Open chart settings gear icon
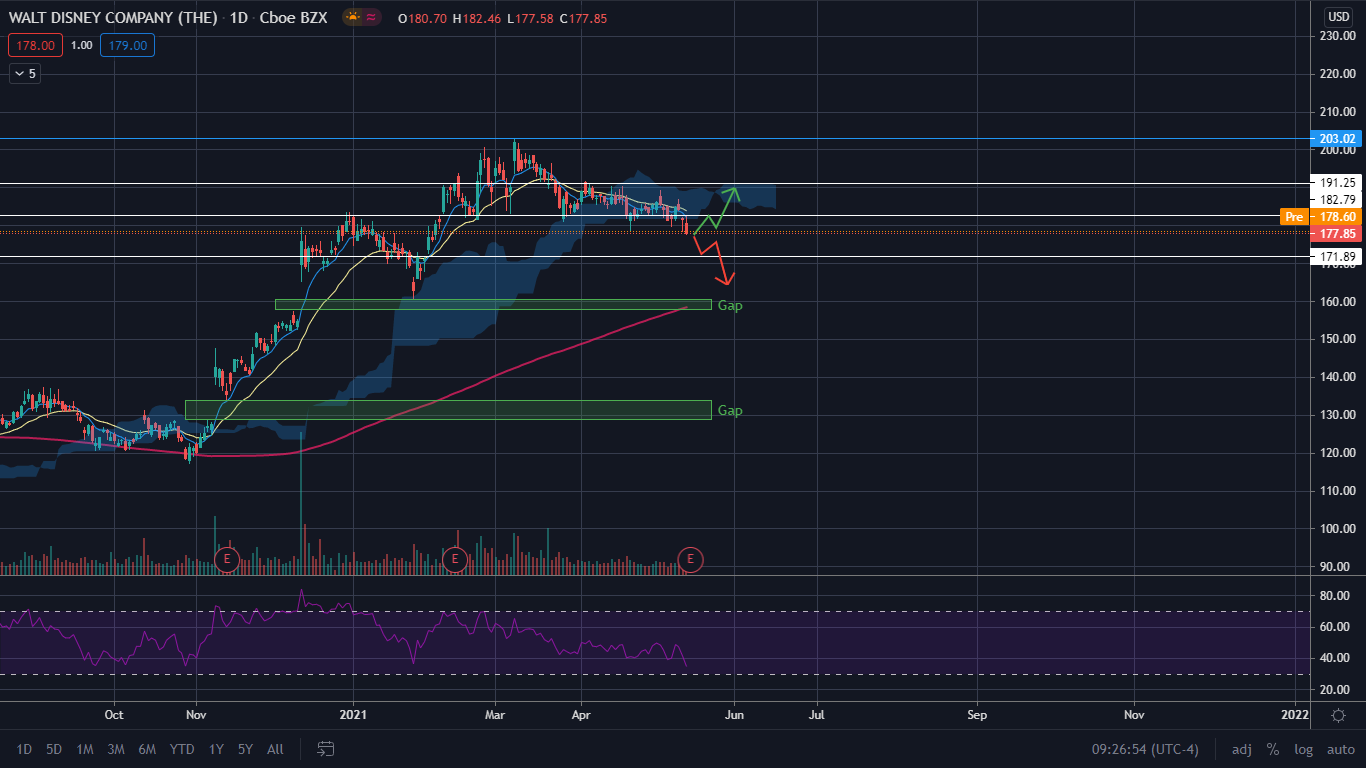1366x768 pixels. click(x=1338, y=714)
